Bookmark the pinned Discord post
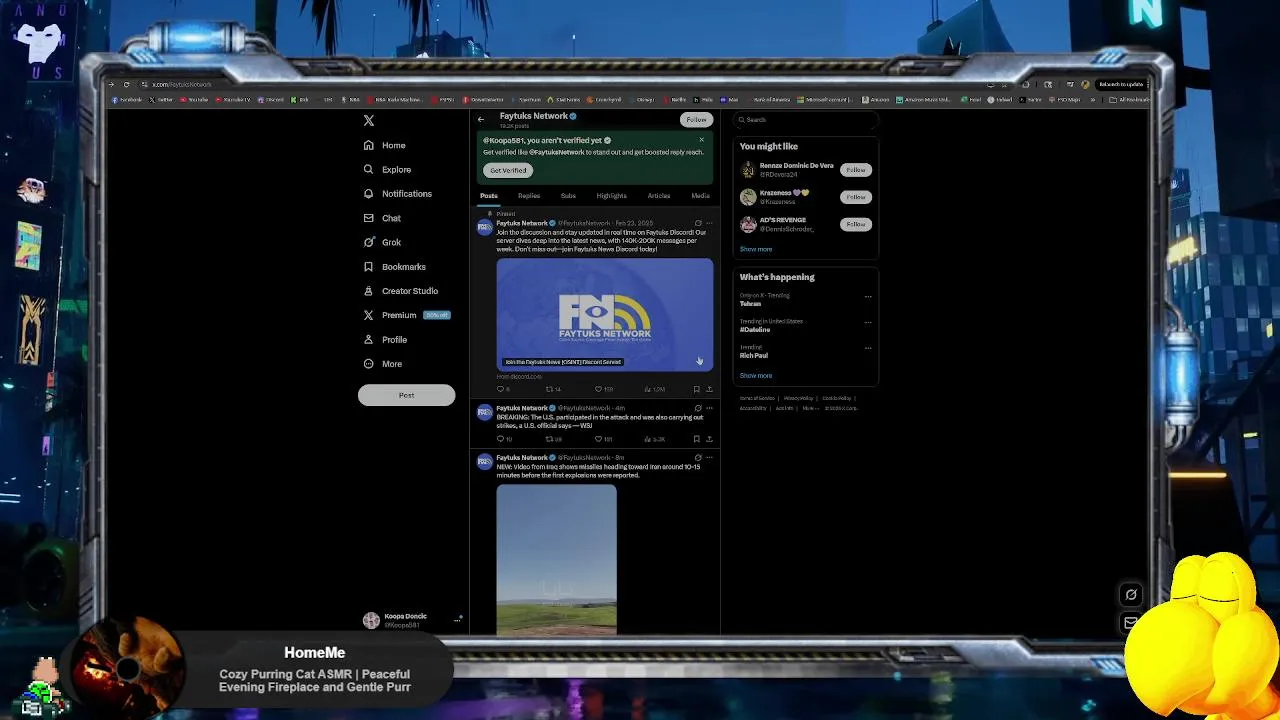Viewport: 1280px width, 720px height. coord(697,389)
